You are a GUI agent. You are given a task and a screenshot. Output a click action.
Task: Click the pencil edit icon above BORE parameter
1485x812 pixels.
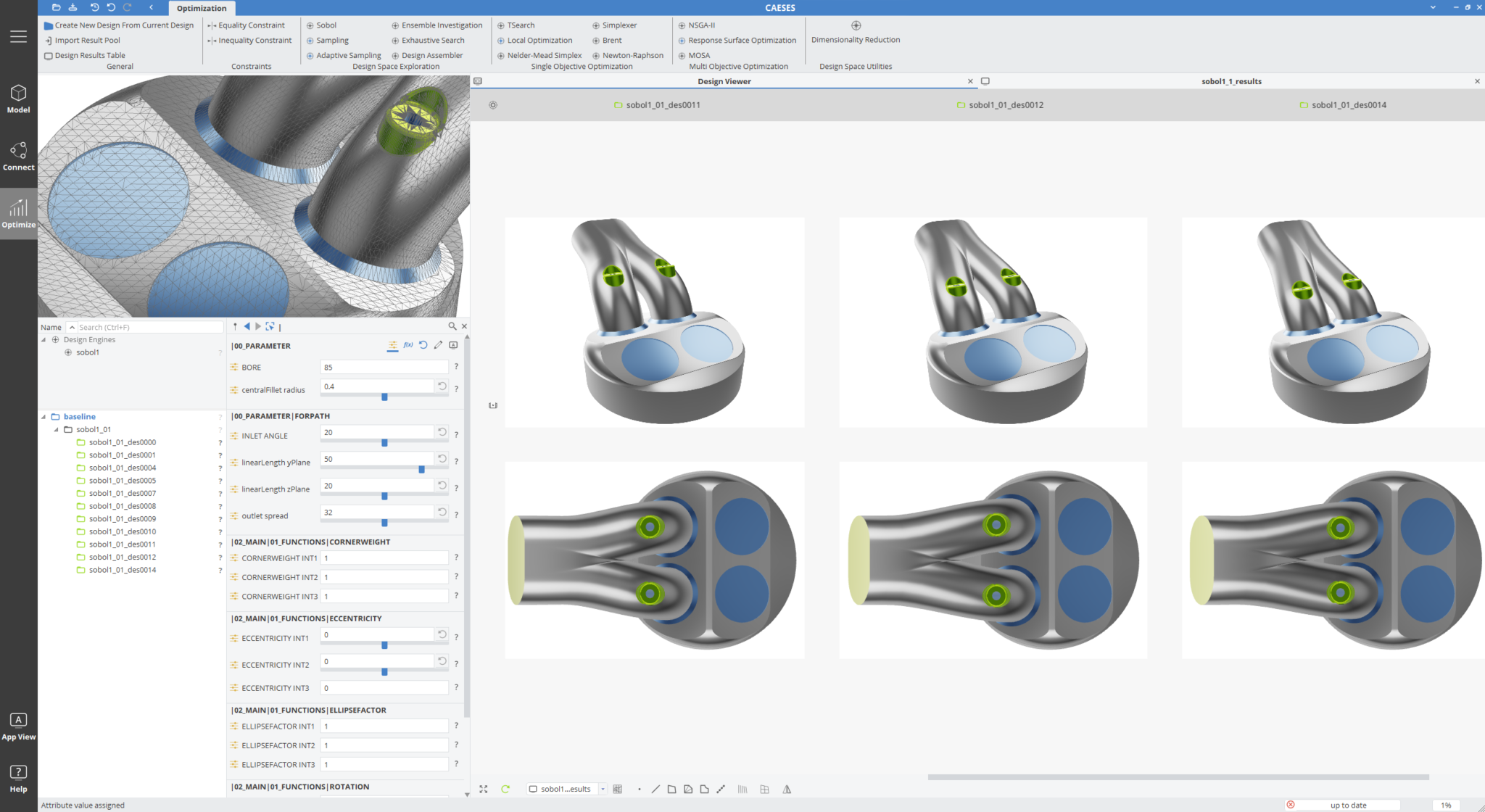click(438, 346)
